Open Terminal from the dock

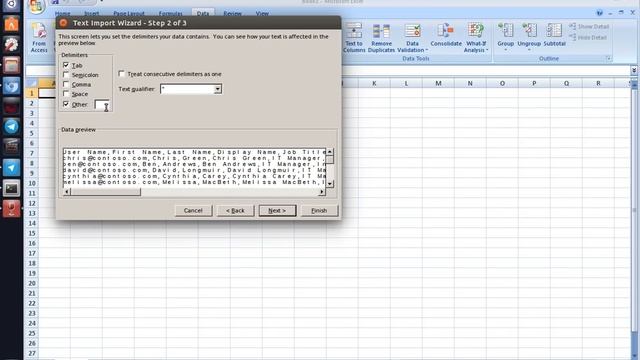(x=11, y=188)
